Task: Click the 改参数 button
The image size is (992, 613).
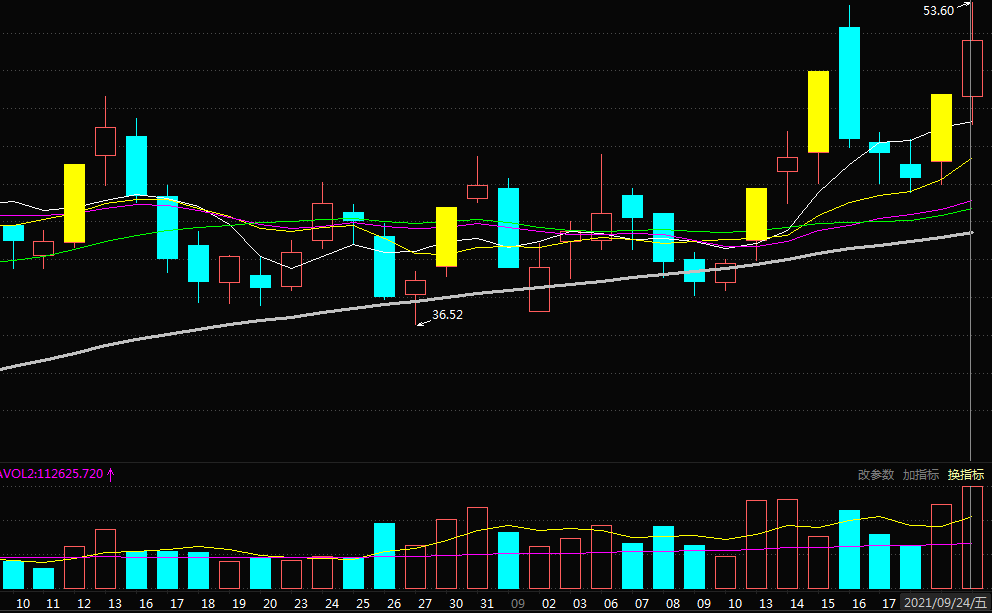Action: point(876,474)
